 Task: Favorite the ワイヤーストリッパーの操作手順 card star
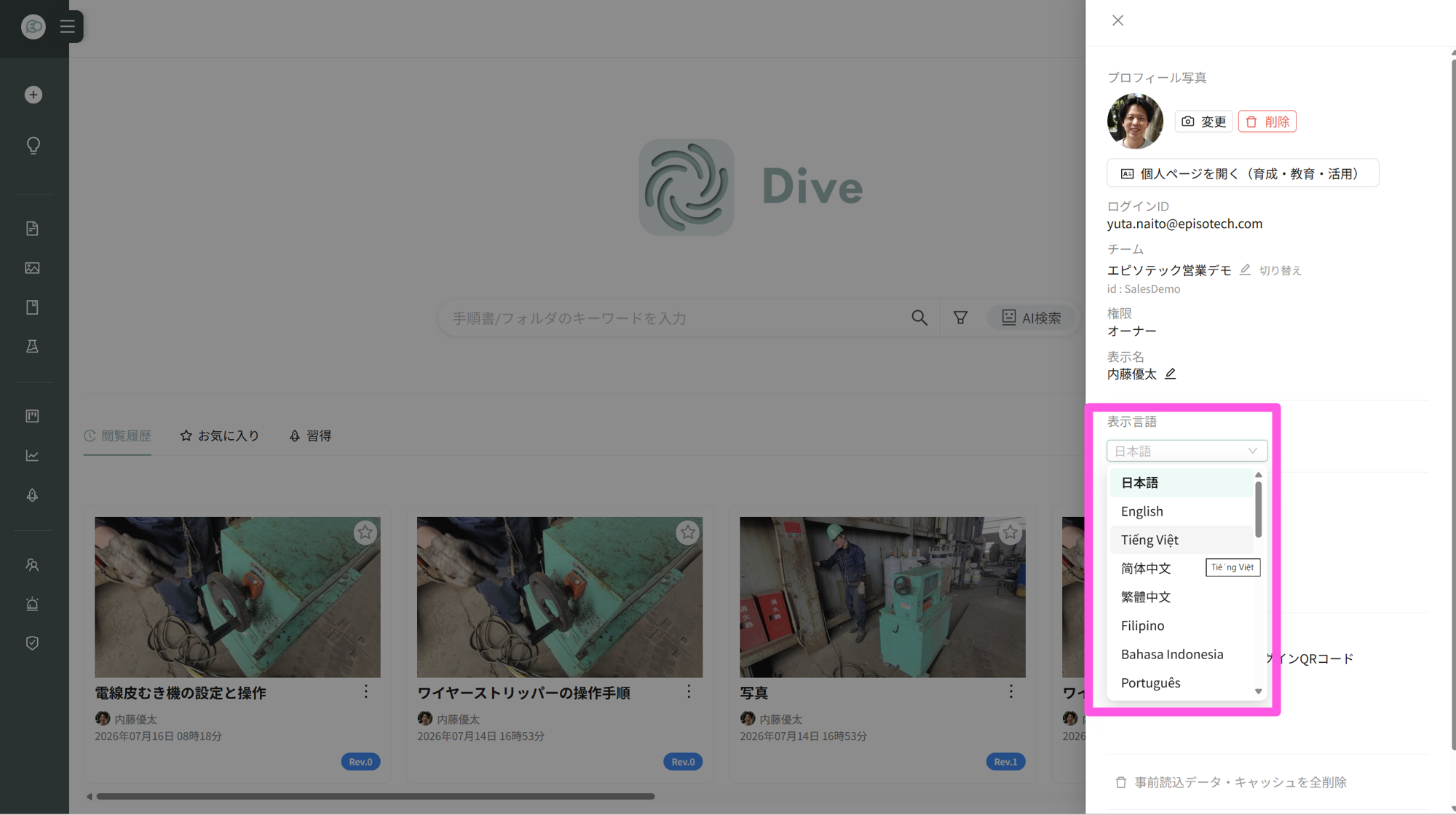[x=687, y=532]
